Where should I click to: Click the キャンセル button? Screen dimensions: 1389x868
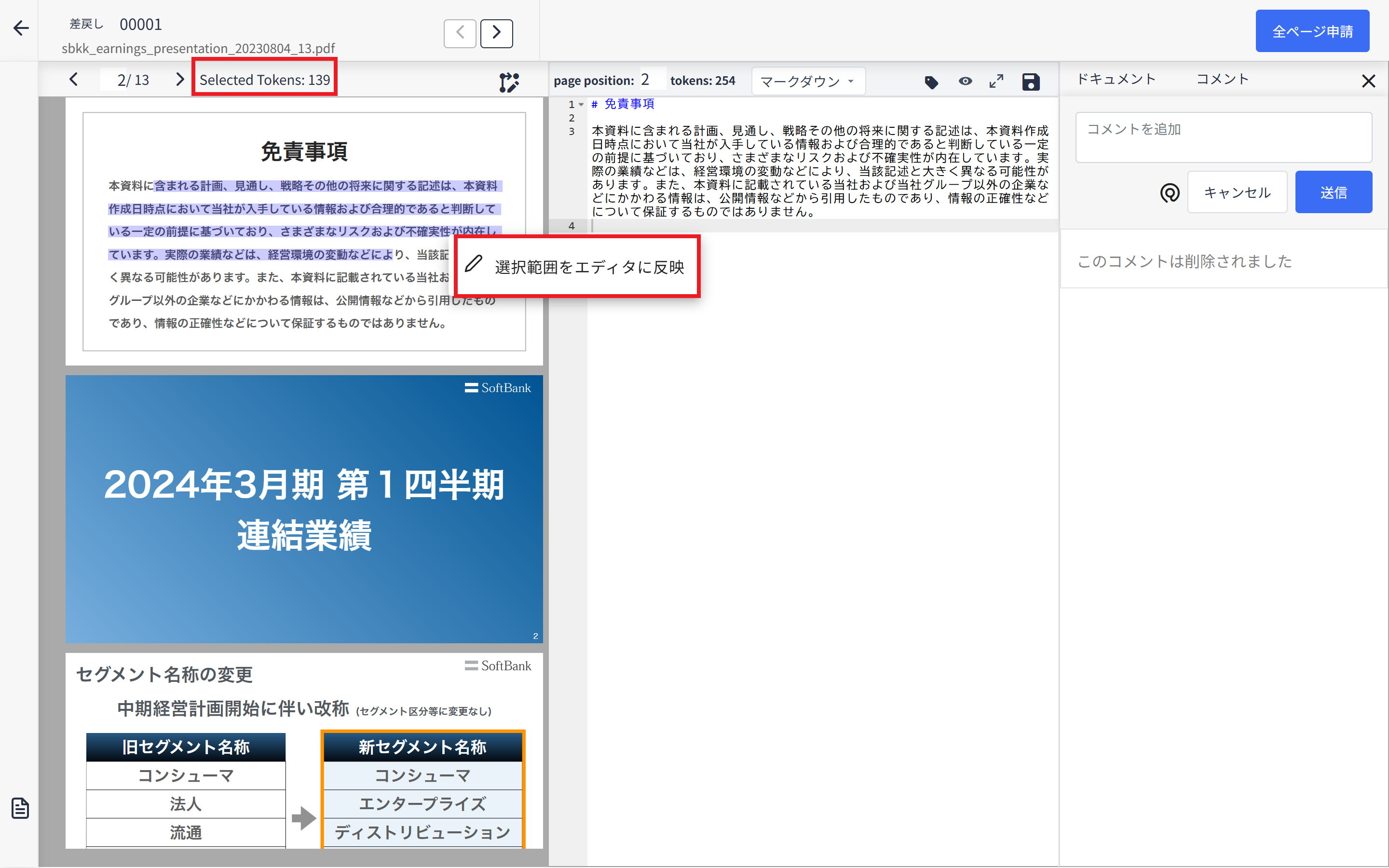pos(1237,192)
